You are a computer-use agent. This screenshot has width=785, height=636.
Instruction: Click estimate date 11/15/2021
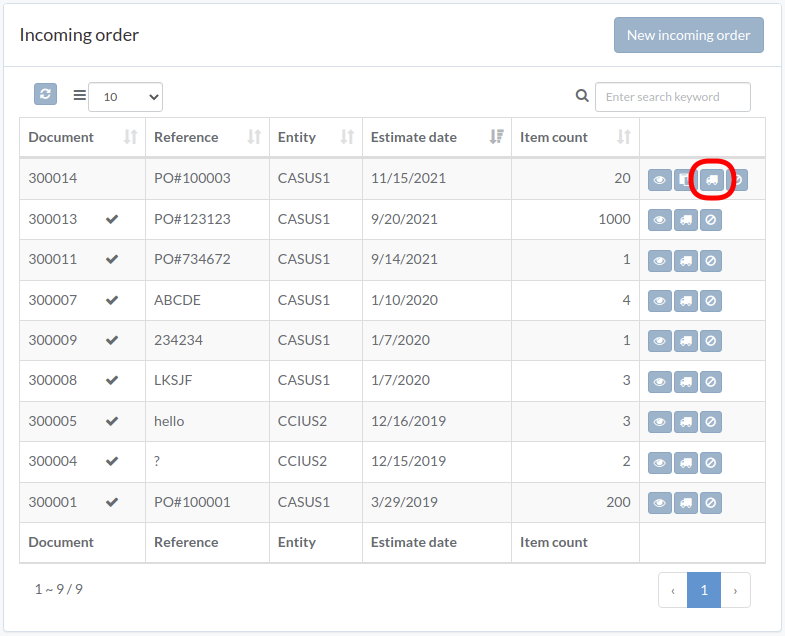(x=408, y=178)
